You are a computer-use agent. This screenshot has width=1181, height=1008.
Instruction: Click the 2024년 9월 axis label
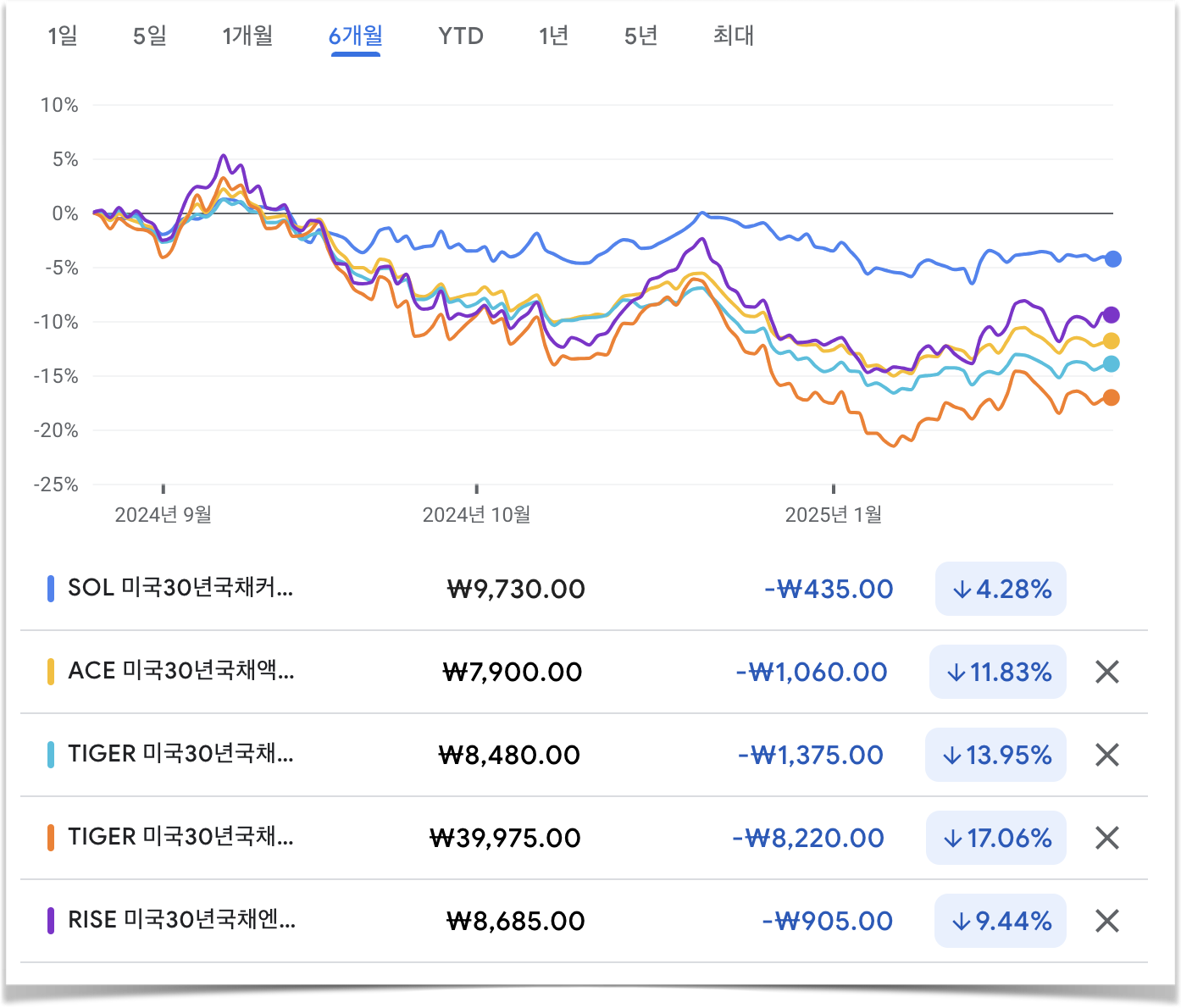tap(164, 514)
